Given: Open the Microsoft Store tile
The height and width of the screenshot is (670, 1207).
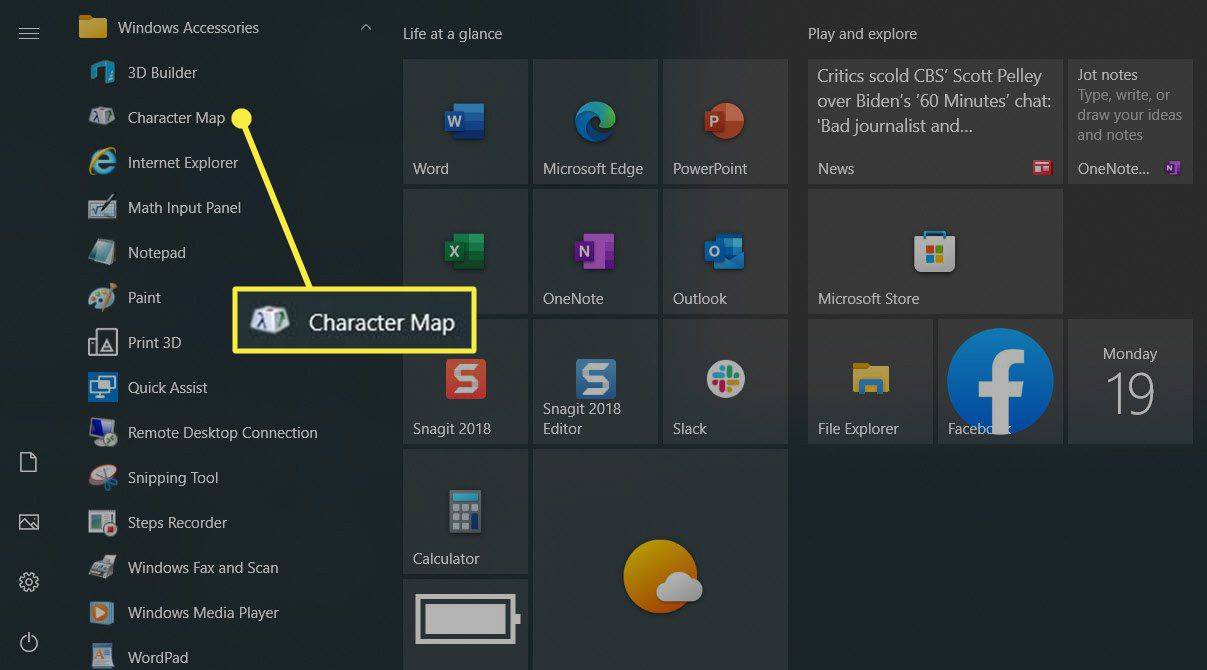Looking at the screenshot, I should click(935, 252).
